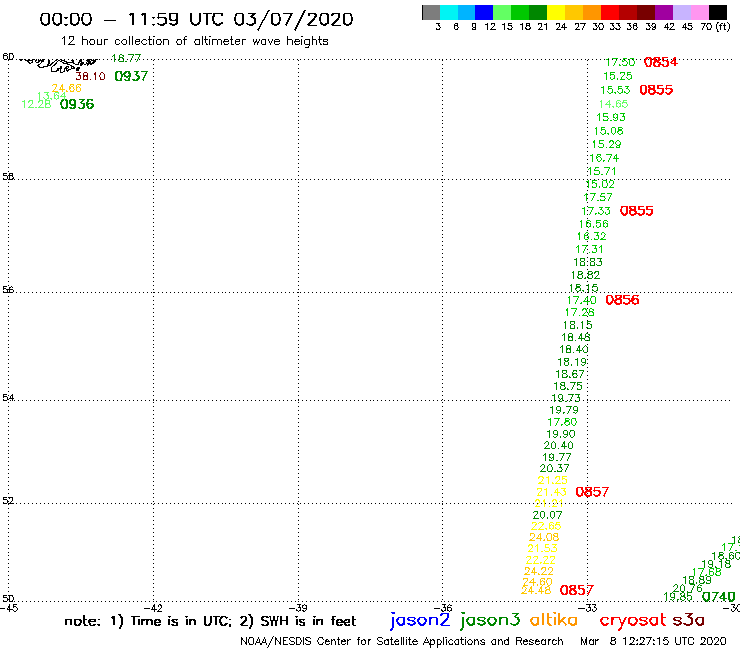Click the wave height value 18.48
The height and width of the screenshot is (650, 740).
tap(576, 338)
